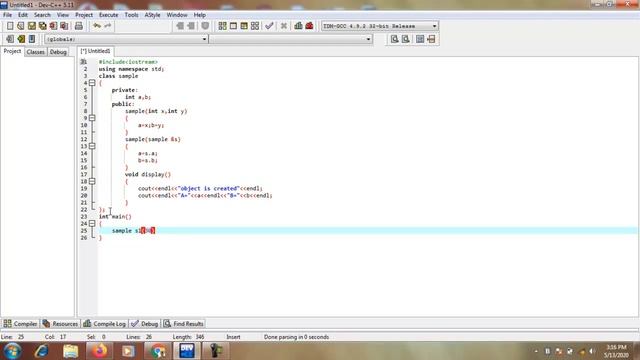640x360 pixels.
Task: Open the AStyle menu
Action: (x=152, y=15)
